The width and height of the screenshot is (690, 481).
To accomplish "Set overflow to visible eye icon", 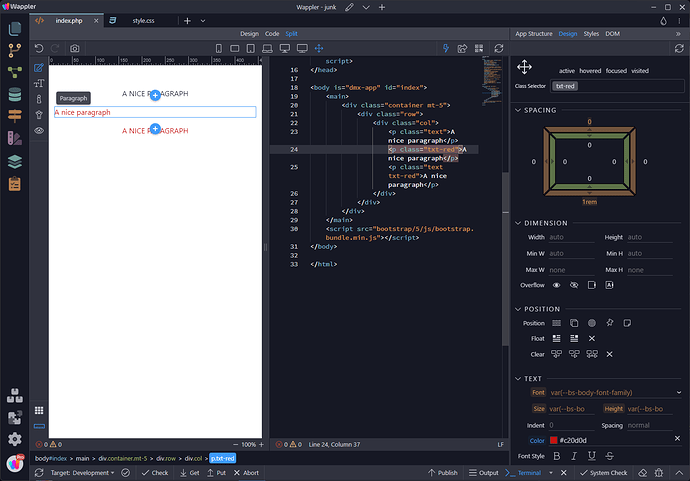I will point(556,285).
